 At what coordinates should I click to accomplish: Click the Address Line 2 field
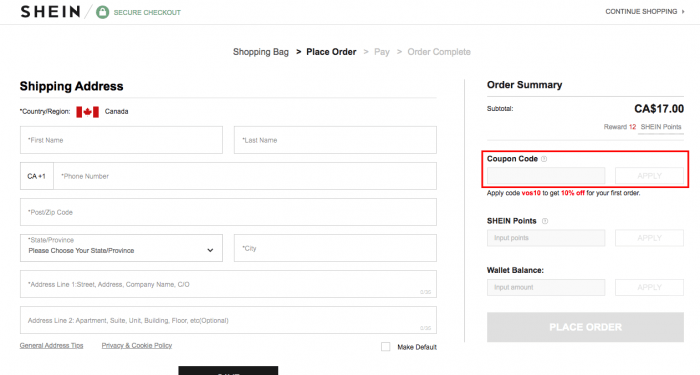coord(228,320)
